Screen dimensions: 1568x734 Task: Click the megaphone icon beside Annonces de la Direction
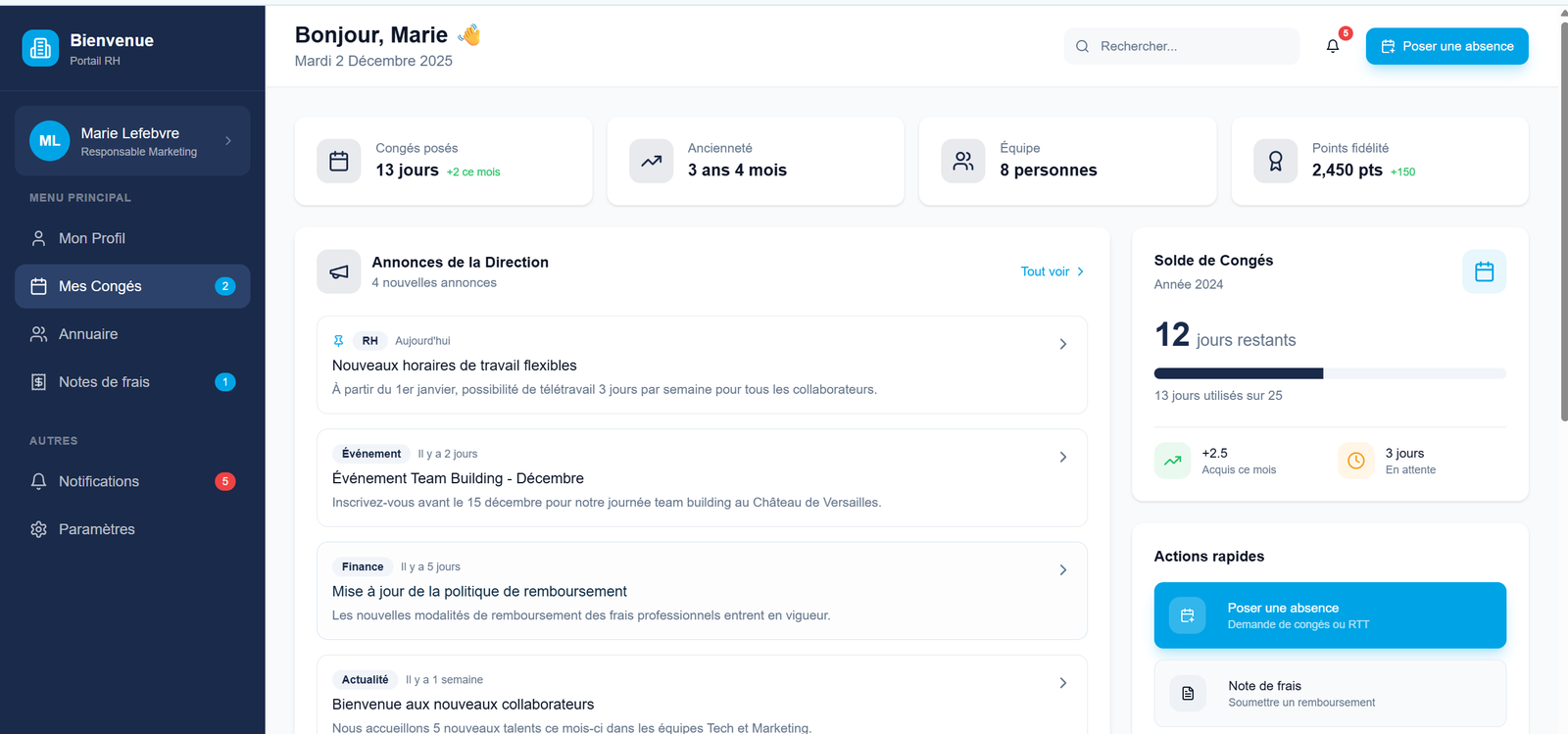pos(339,271)
